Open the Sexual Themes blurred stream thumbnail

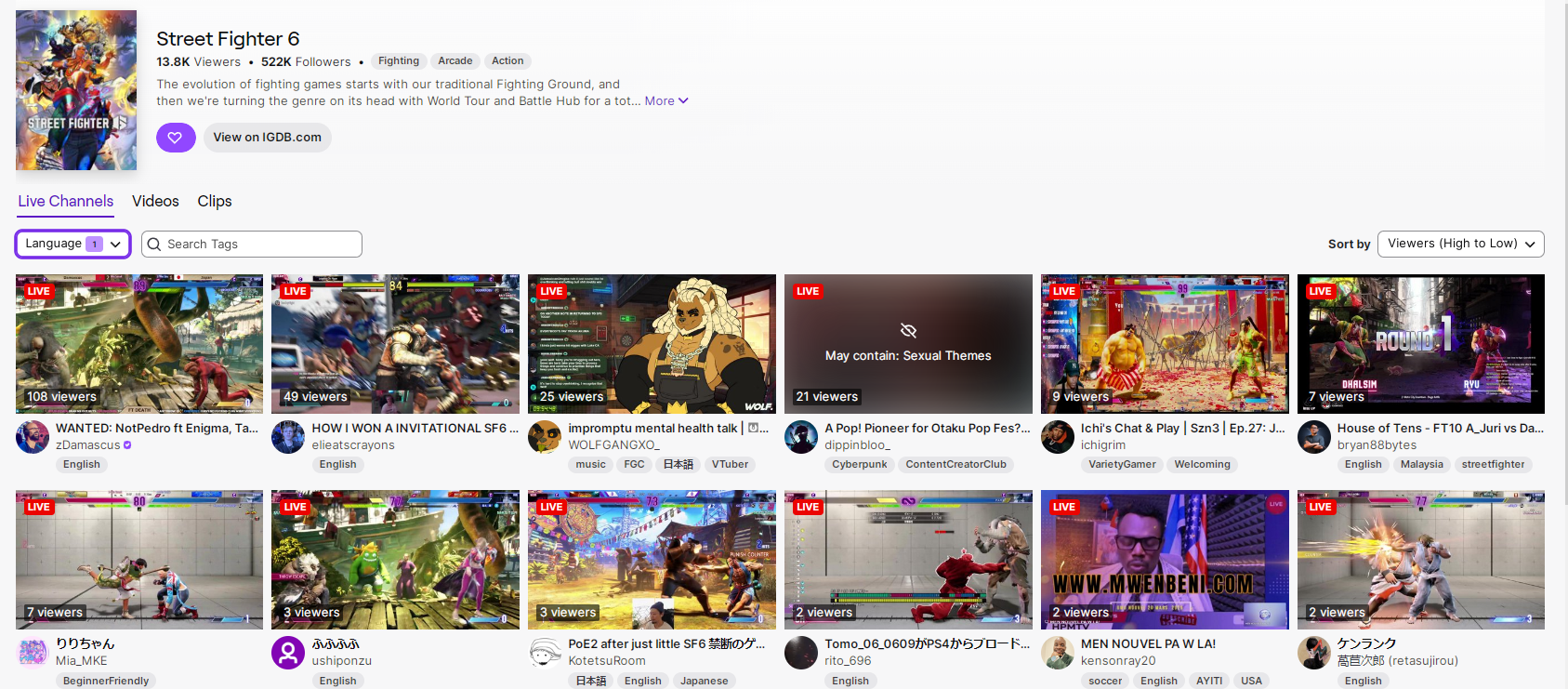tap(908, 344)
